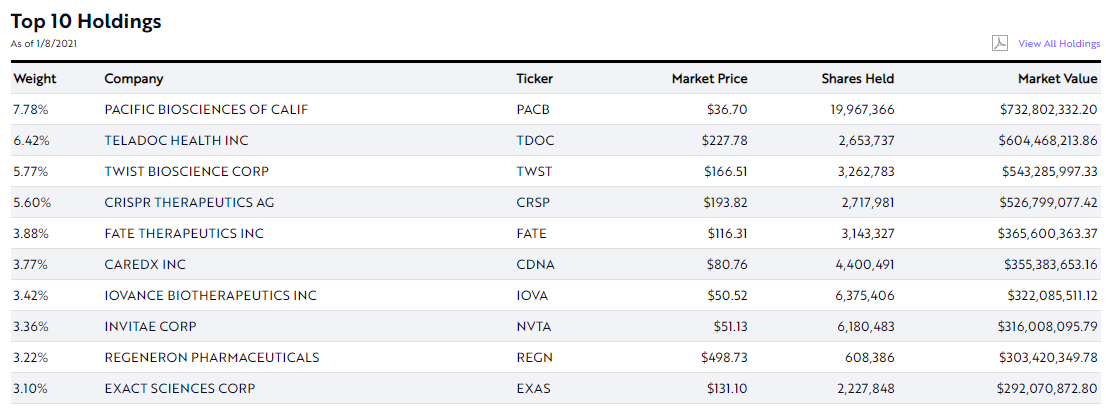The image size is (1106, 419).
Task: Select Pacific Biosciences of Calif company name
Action: (206, 110)
